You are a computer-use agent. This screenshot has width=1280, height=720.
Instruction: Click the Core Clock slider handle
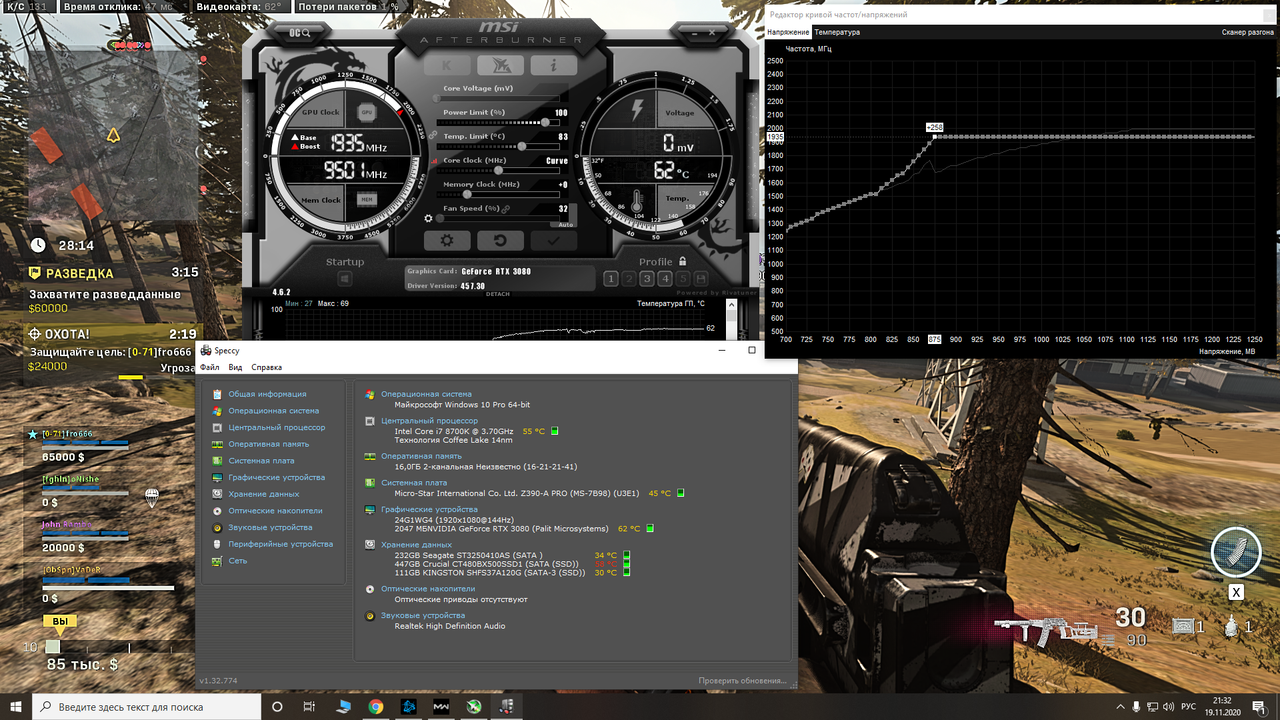click(x=499, y=170)
